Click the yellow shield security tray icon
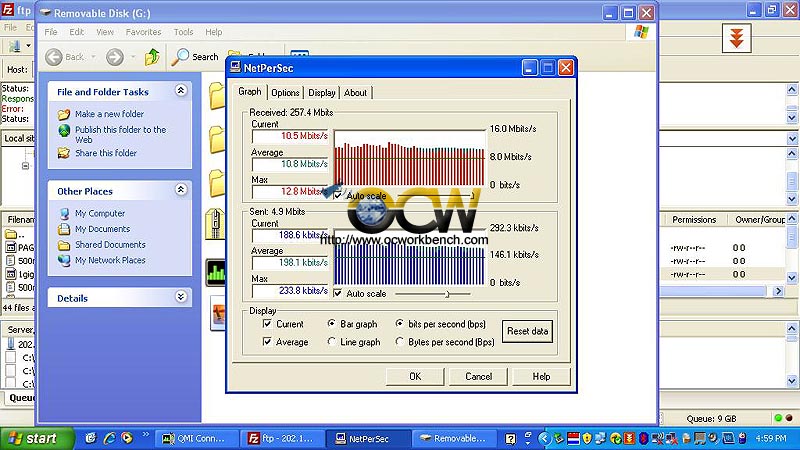800x450 pixels. click(x=587, y=438)
